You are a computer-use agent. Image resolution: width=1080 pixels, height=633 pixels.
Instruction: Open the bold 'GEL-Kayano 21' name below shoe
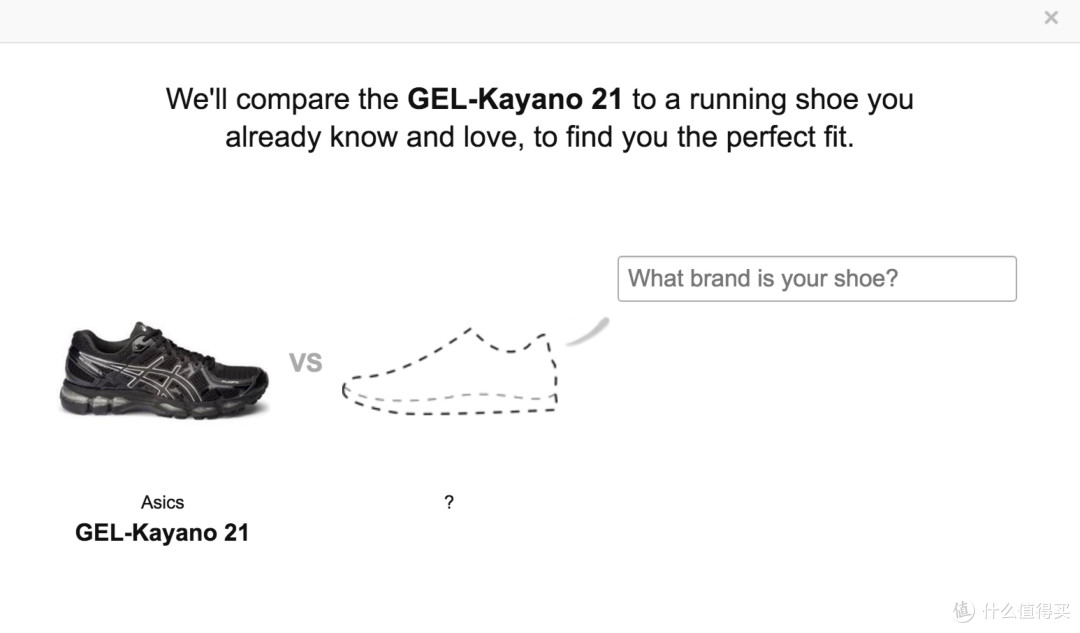point(162,532)
